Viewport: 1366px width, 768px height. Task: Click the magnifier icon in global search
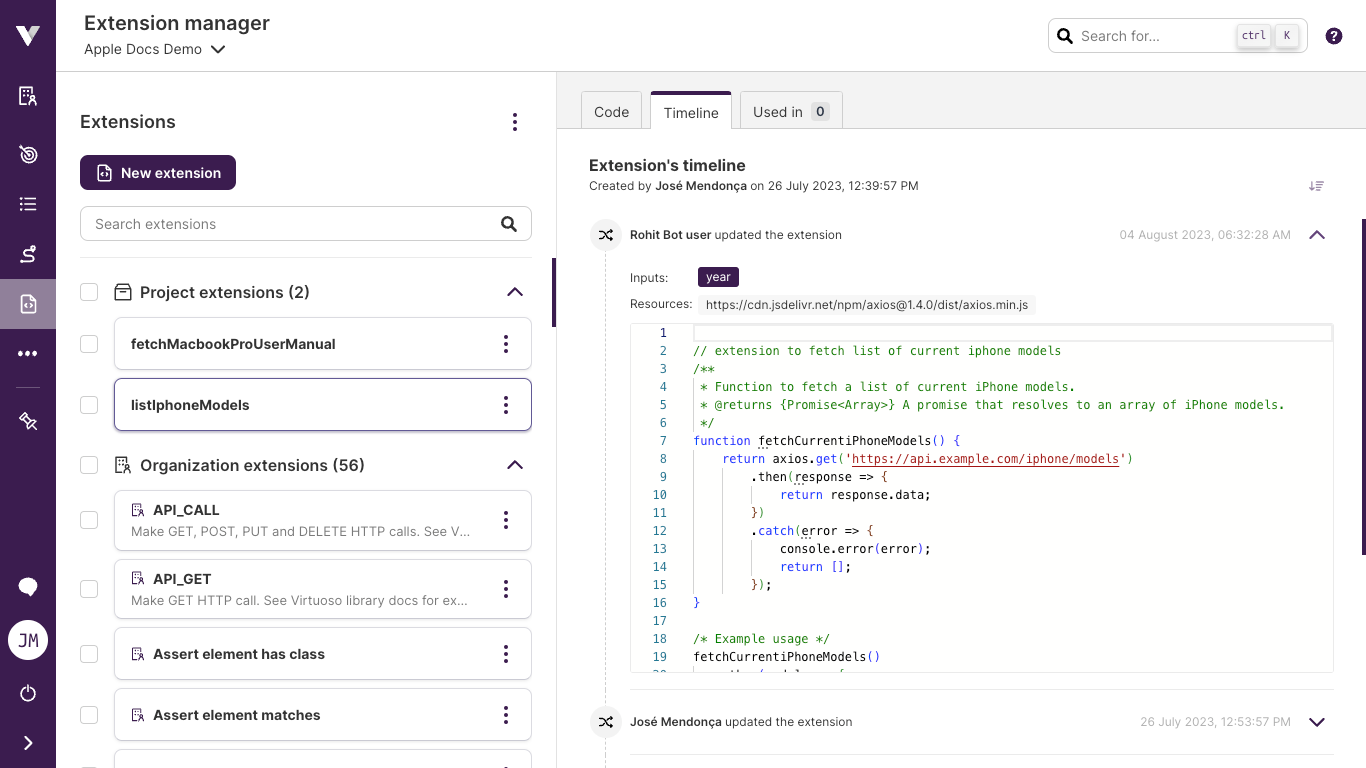tap(1065, 36)
